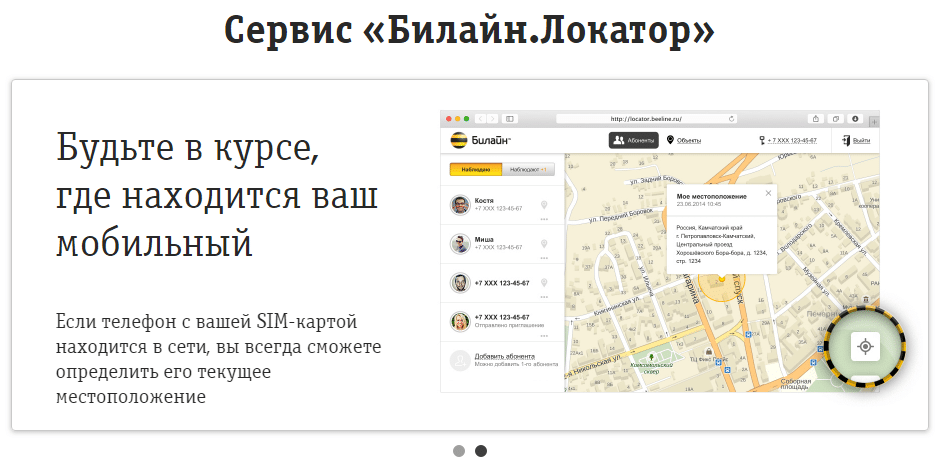Click the location pin for Костя
The width and height of the screenshot is (941, 470).
click(x=544, y=205)
